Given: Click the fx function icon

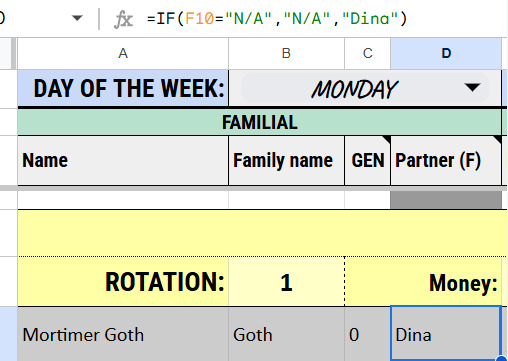Looking at the screenshot, I should click(123, 19).
